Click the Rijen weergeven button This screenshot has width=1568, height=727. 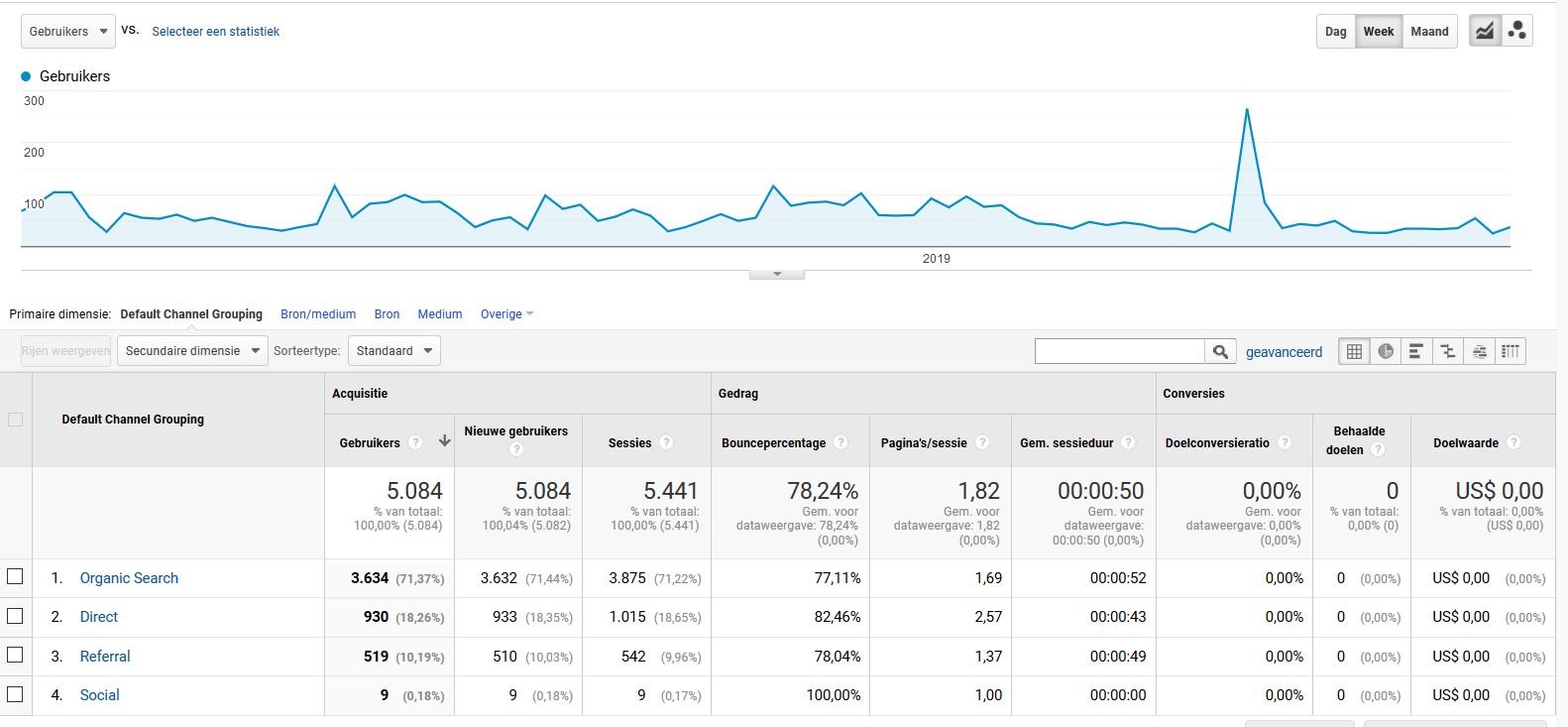point(66,351)
